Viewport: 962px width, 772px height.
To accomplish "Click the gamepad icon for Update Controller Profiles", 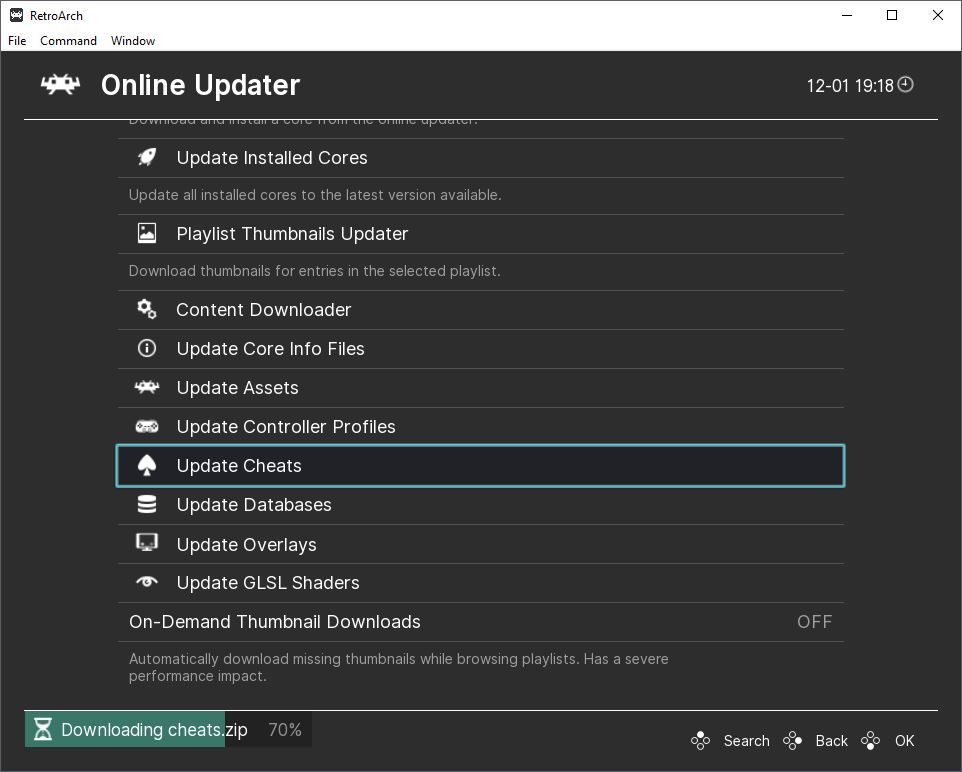I will 147,427.
